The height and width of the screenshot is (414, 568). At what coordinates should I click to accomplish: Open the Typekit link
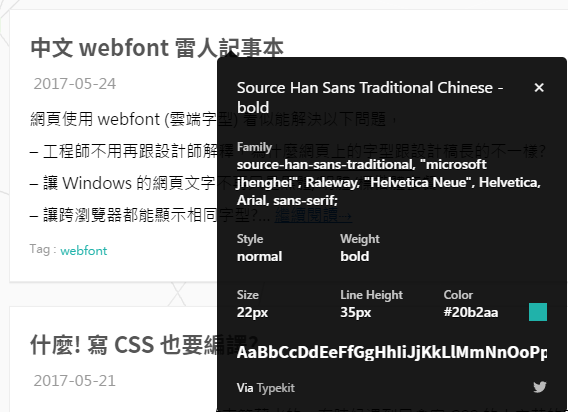point(276,388)
